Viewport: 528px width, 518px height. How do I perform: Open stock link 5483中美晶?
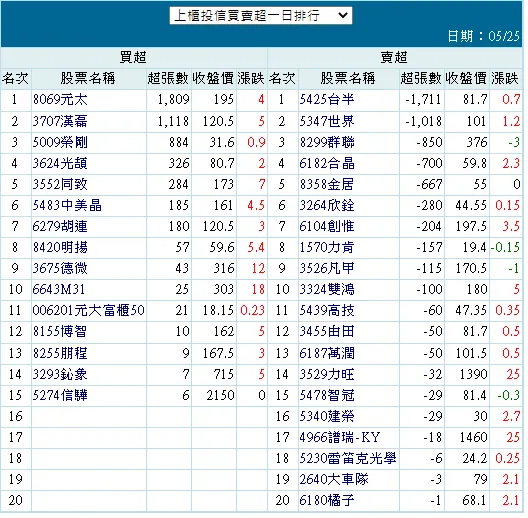pos(67,205)
